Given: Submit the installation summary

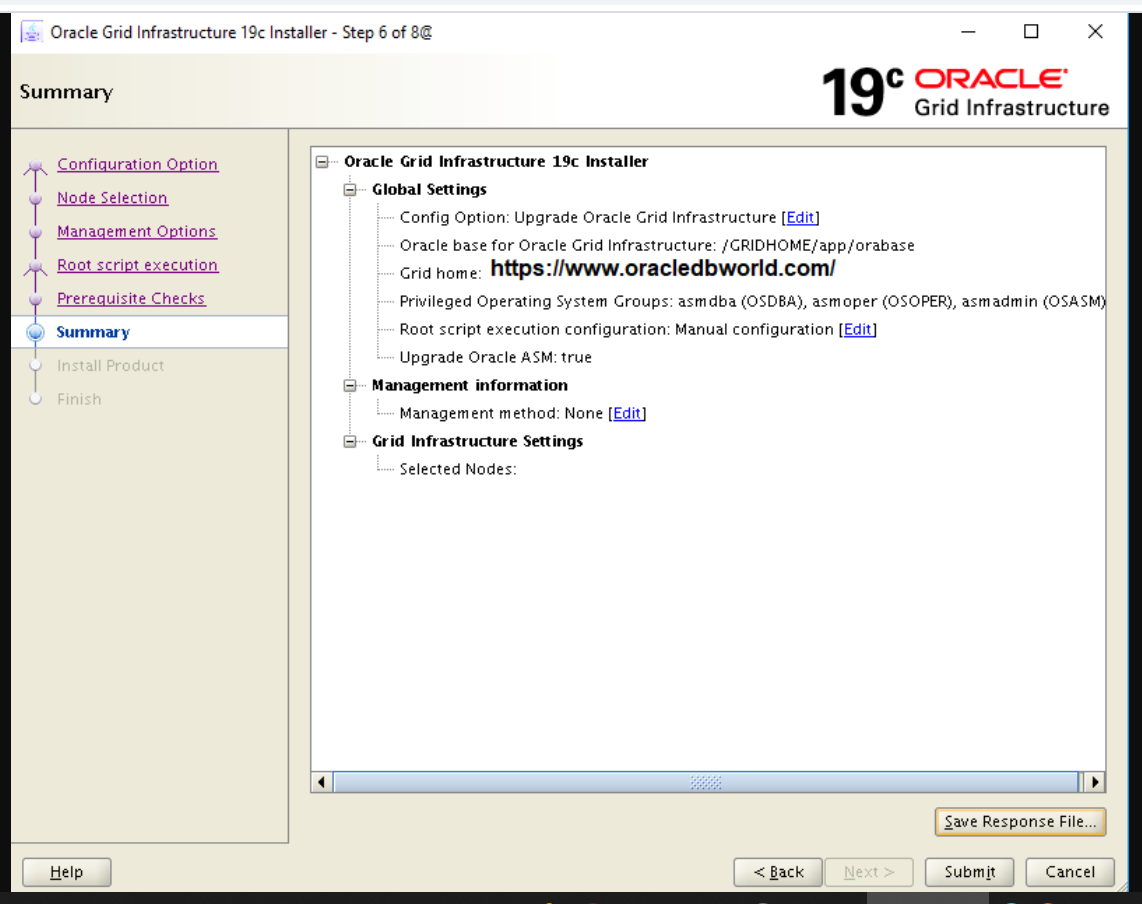Looking at the screenshot, I should [x=969, y=872].
